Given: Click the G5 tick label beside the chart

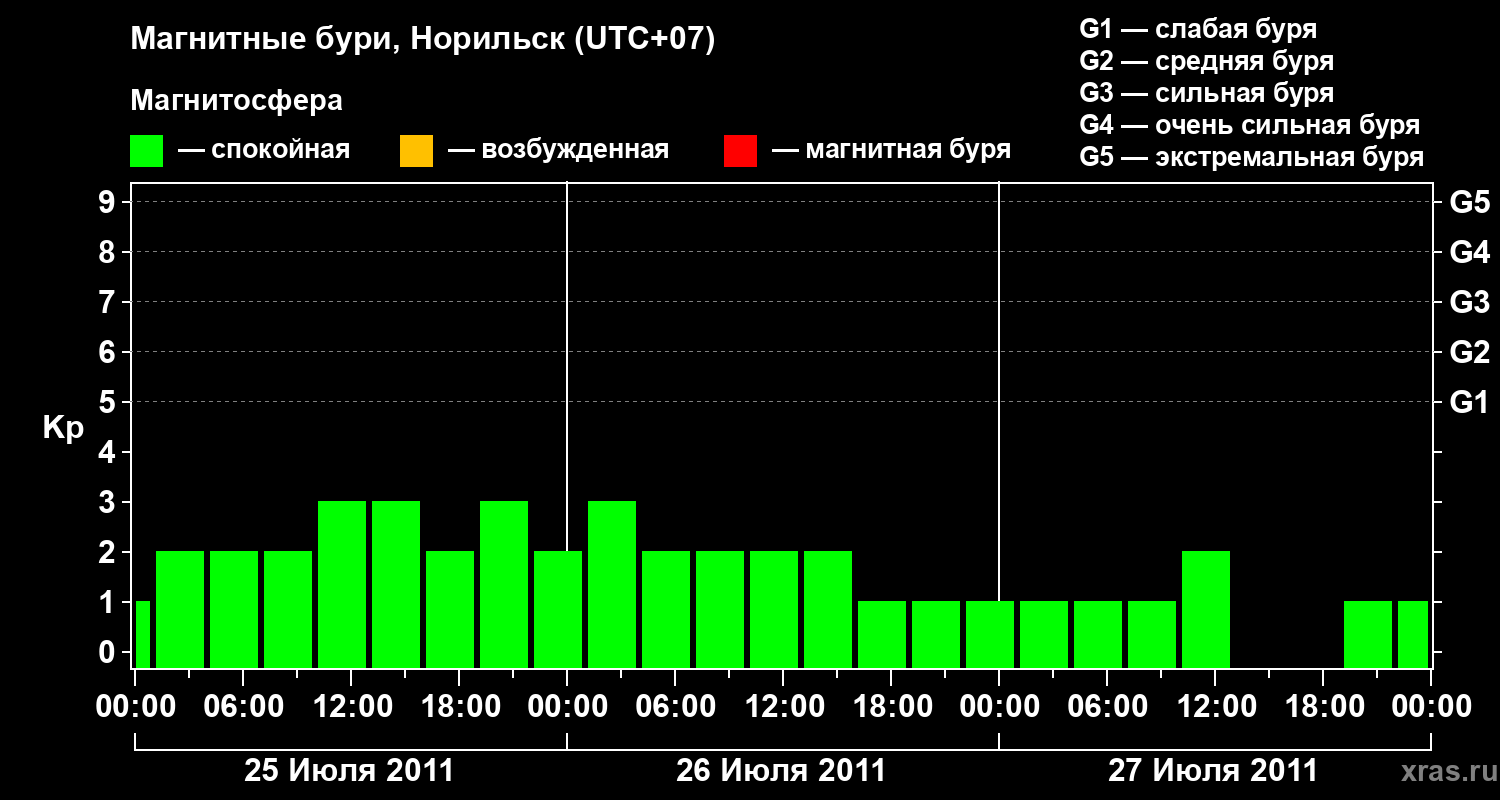Looking at the screenshot, I should pyautogui.click(x=1469, y=202).
